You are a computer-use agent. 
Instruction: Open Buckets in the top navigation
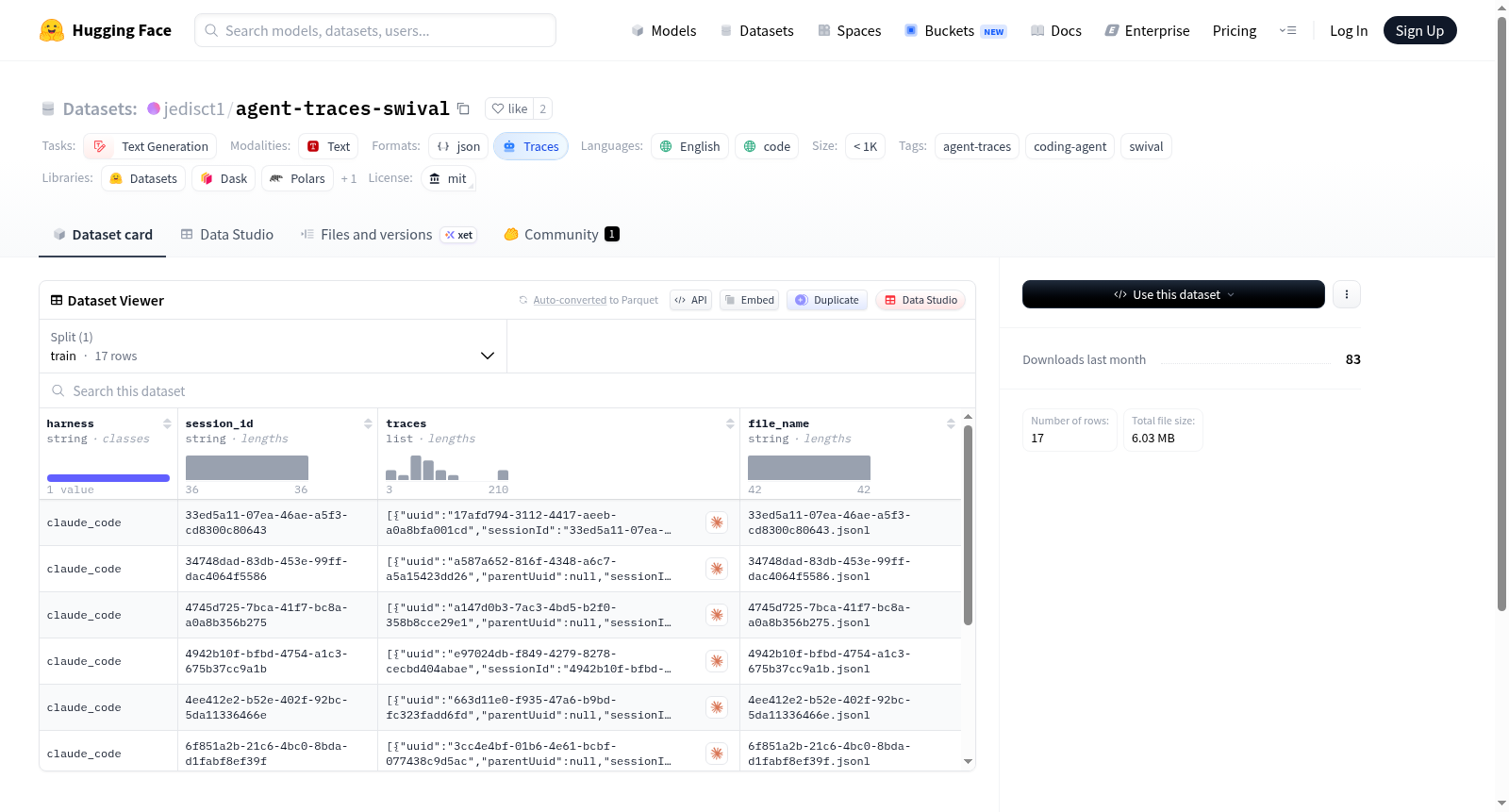[955, 30]
